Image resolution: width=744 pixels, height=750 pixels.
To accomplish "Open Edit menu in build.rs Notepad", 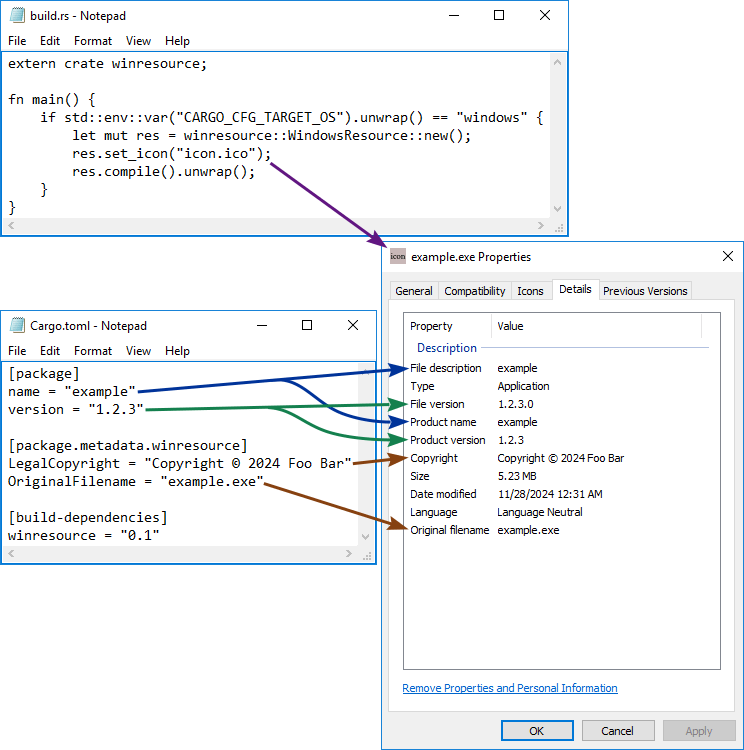I will coord(50,41).
